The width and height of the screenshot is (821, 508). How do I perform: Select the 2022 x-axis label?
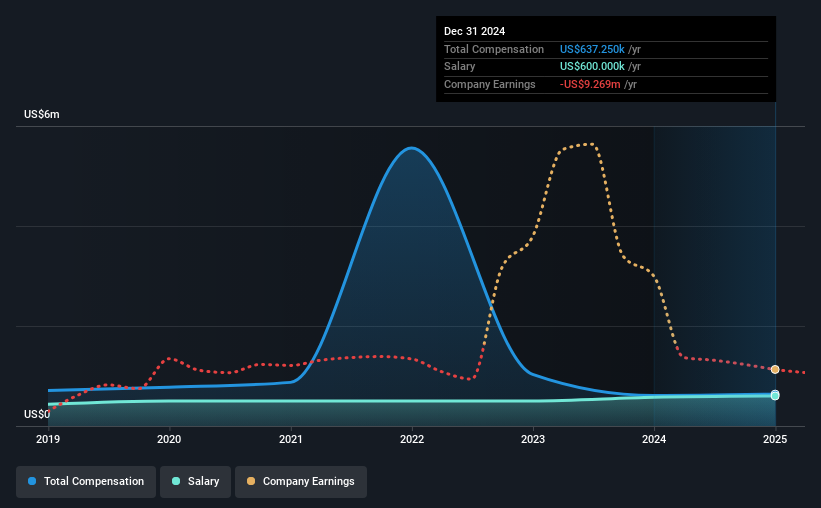coord(412,439)
